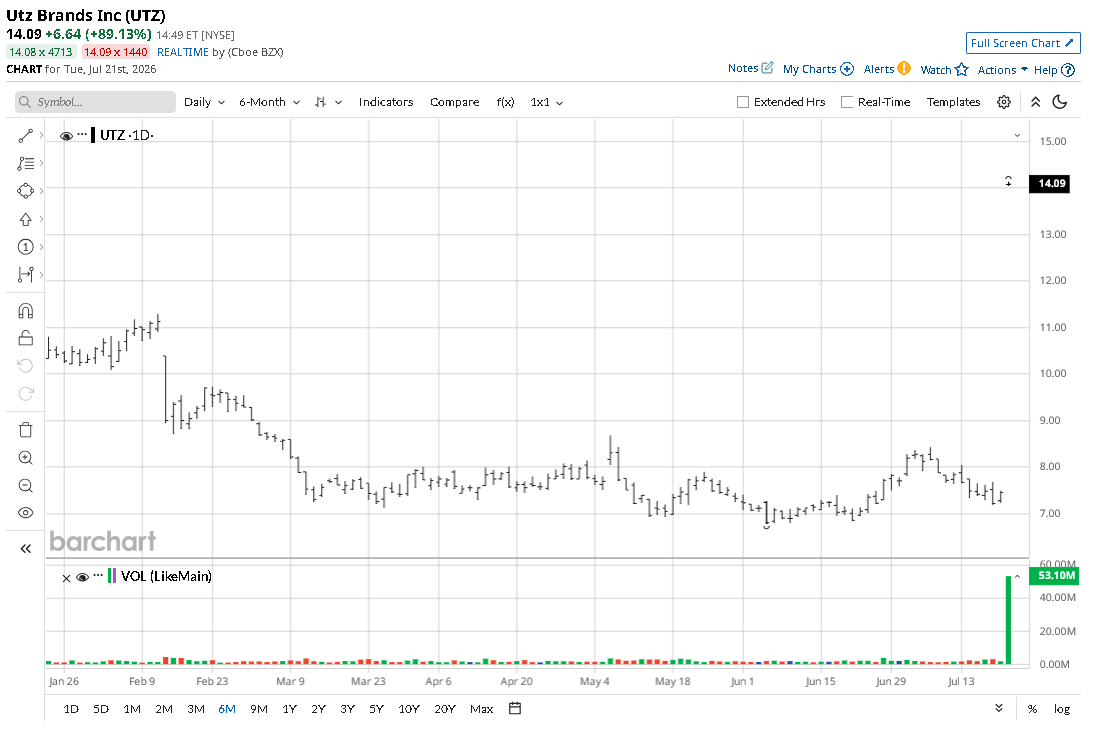1102x737 pixels.
Task: Open UTZ plot options ellipsis
Action: tap(82, 134)
